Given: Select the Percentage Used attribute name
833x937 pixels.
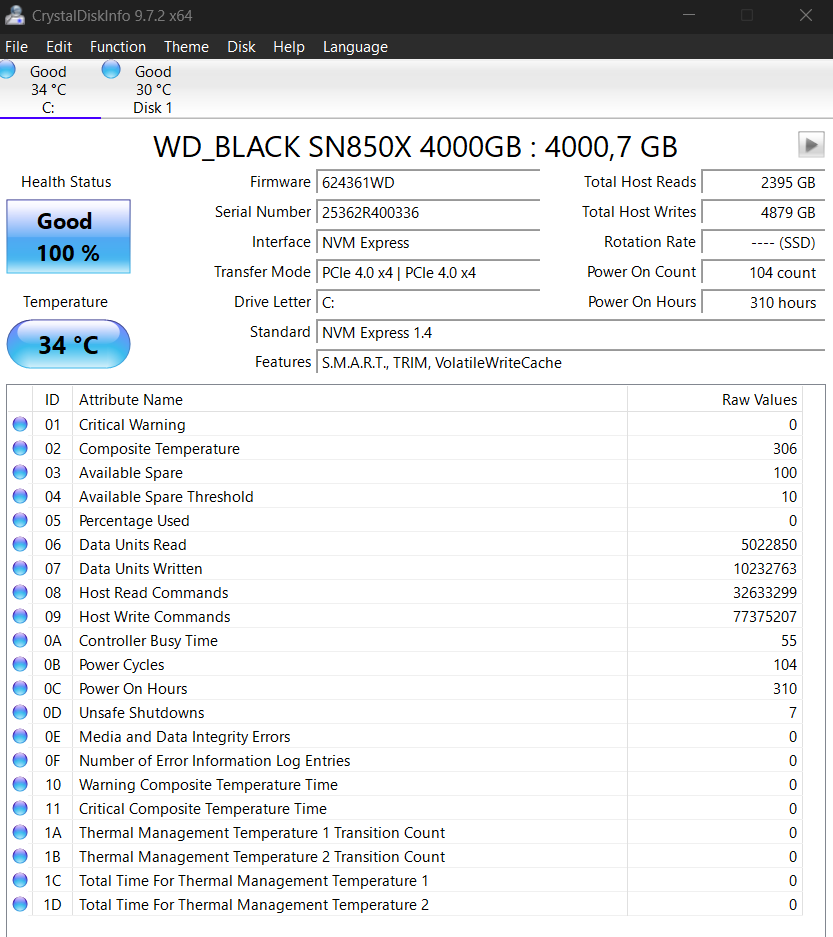Looking at the screenshot, I should pos(134,520).
